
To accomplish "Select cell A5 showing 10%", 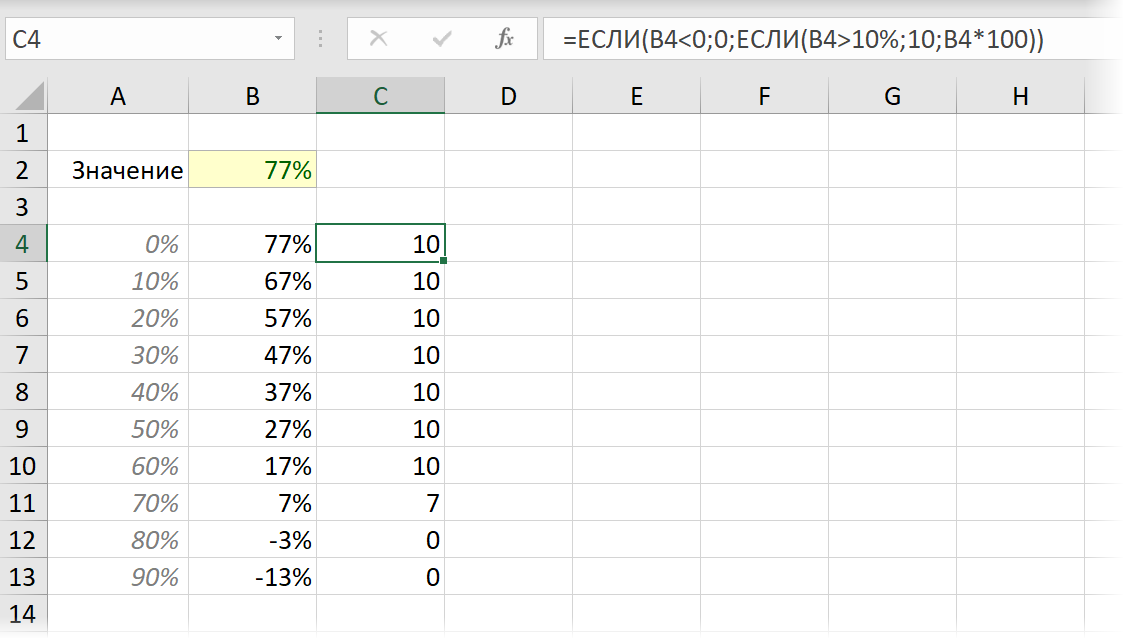I will coord(118,280).
